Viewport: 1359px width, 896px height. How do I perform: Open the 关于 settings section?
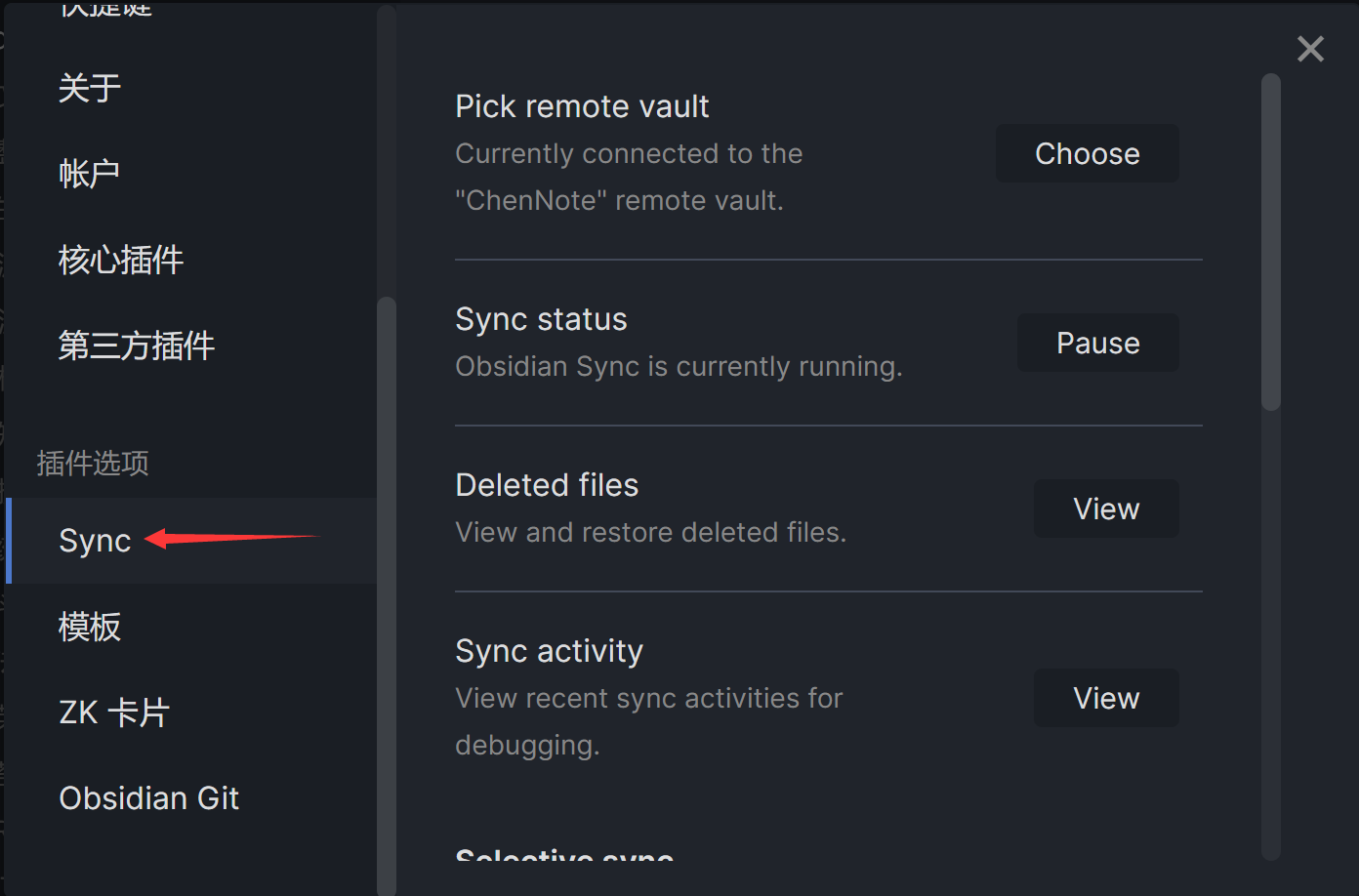[x=90, y=88]
